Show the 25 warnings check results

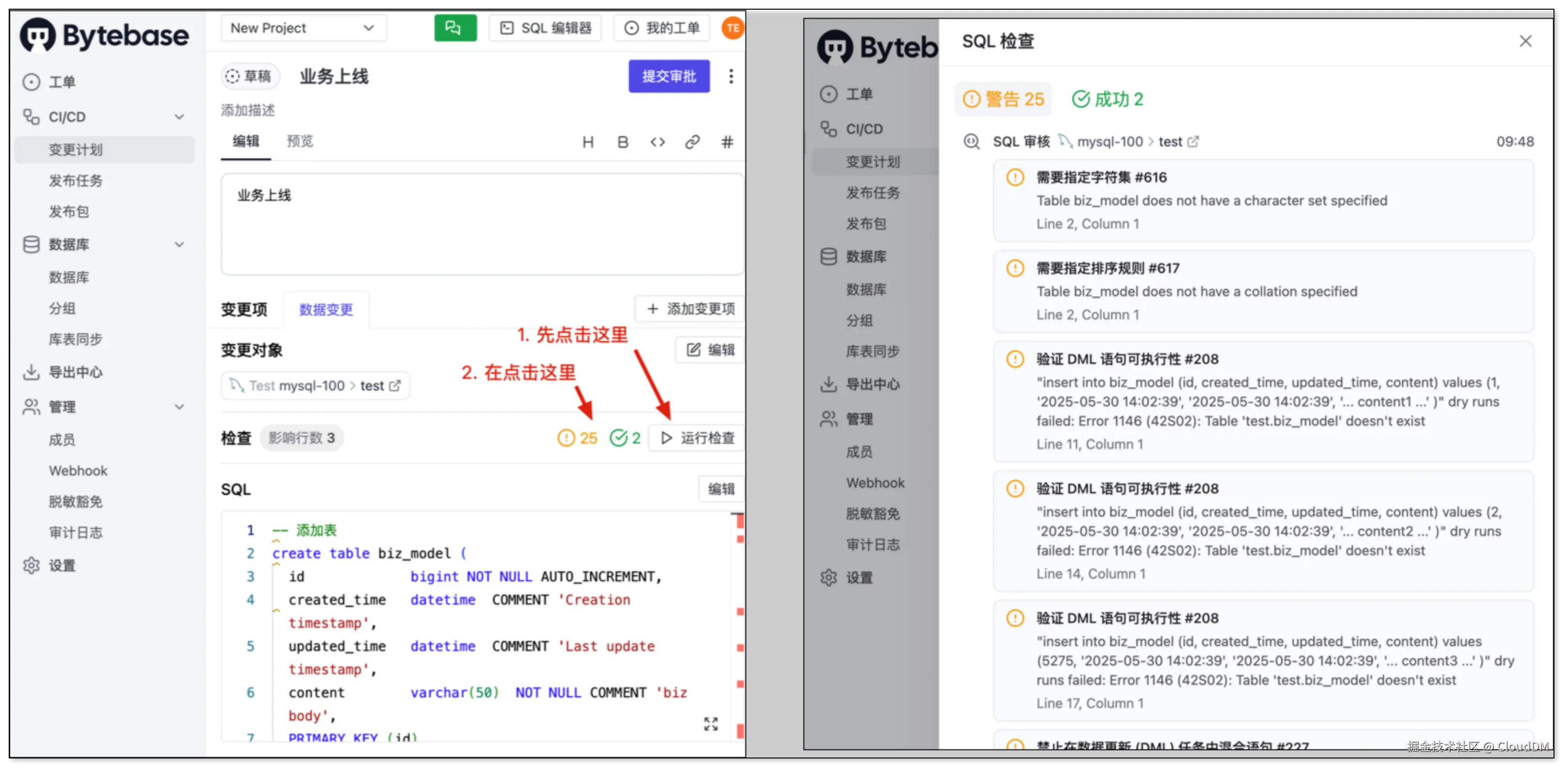click(577, 438)
